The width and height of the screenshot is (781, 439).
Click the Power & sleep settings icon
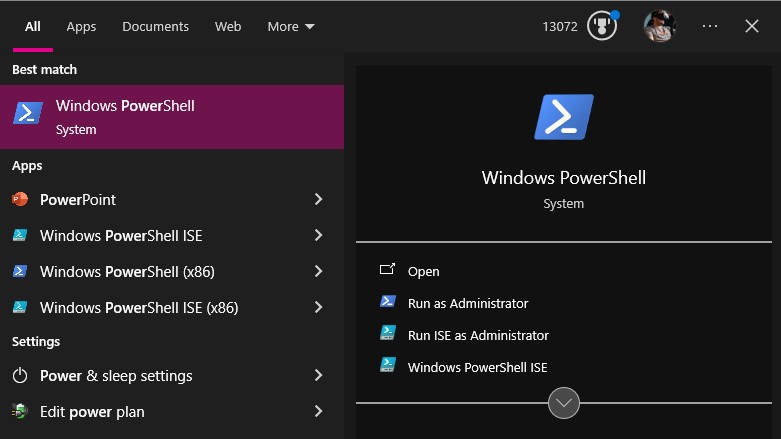20,376
